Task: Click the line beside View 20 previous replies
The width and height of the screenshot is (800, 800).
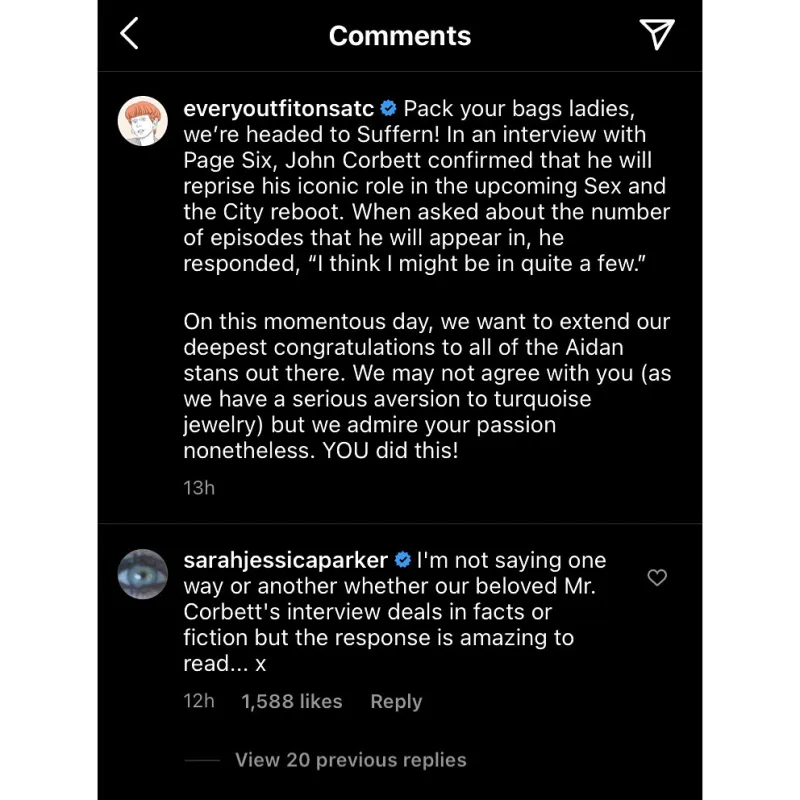Action: (x=201, y=760)
